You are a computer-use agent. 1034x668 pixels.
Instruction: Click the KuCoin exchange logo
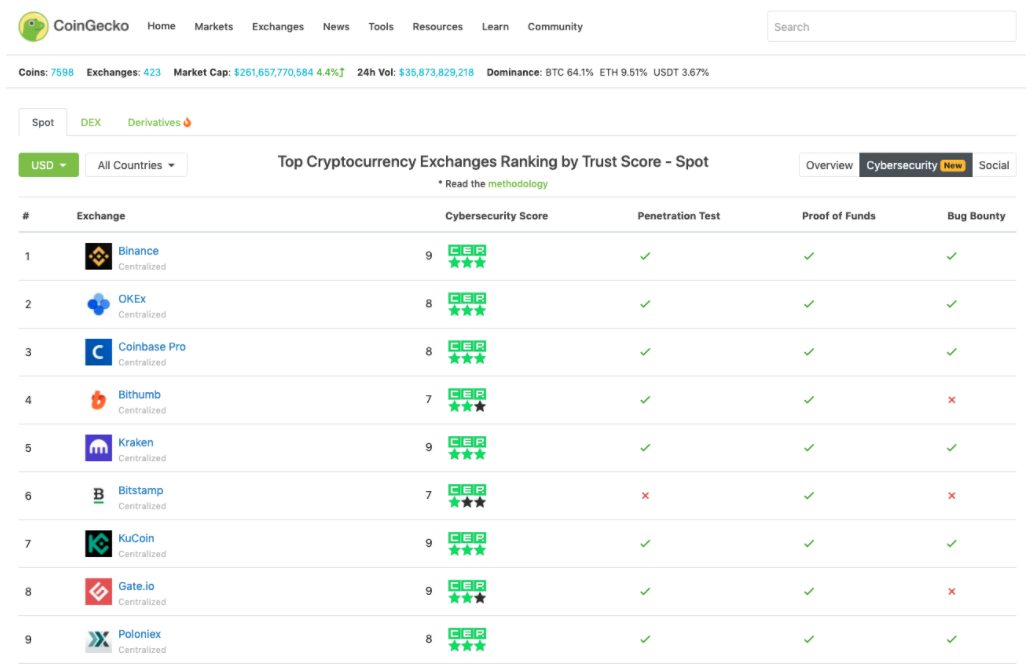click(x=98, y=544)
